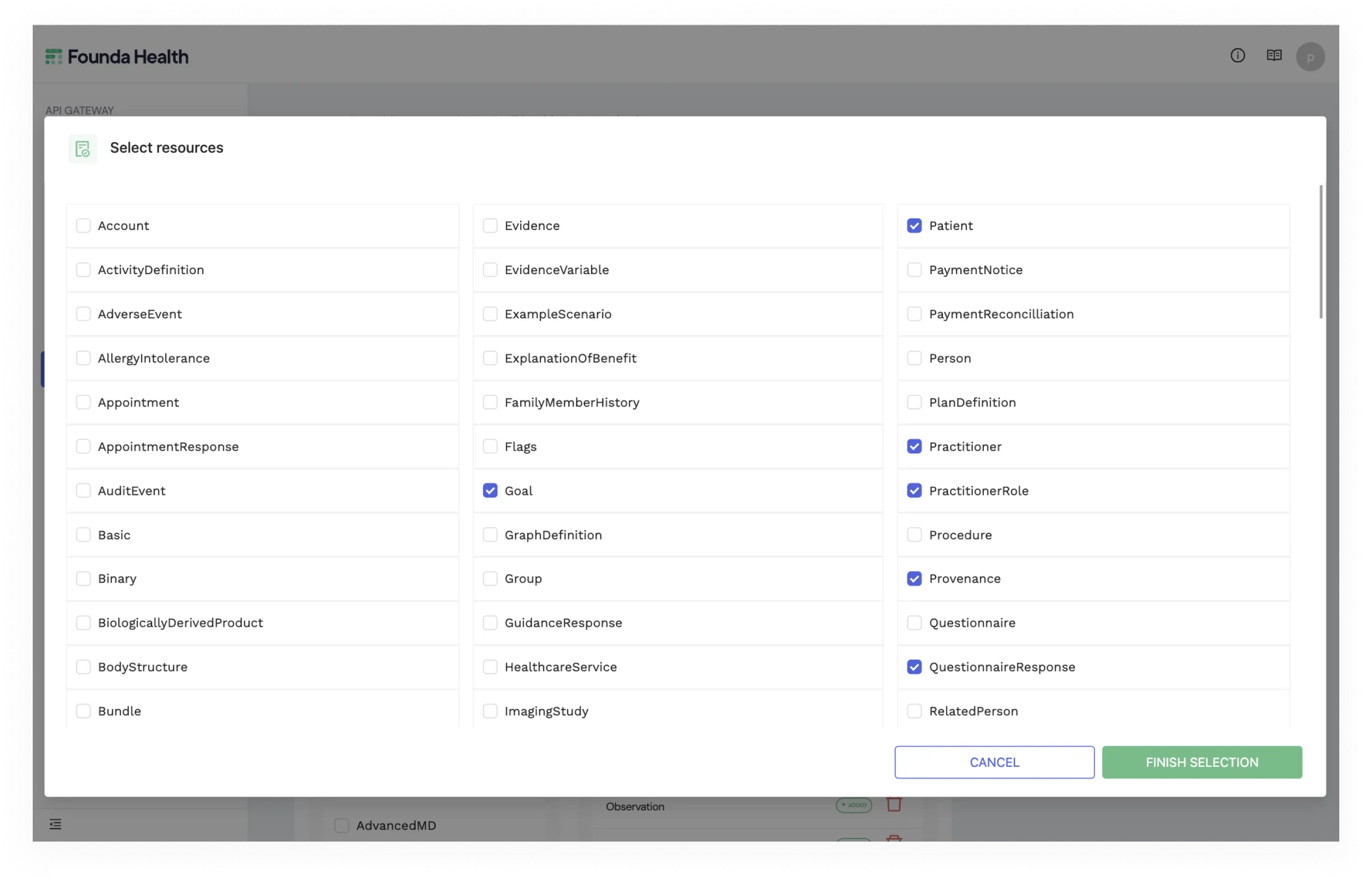Uncheck the Goal checkbox
The width and height of the screenshot is (1372, 883).
pos(490,490)
